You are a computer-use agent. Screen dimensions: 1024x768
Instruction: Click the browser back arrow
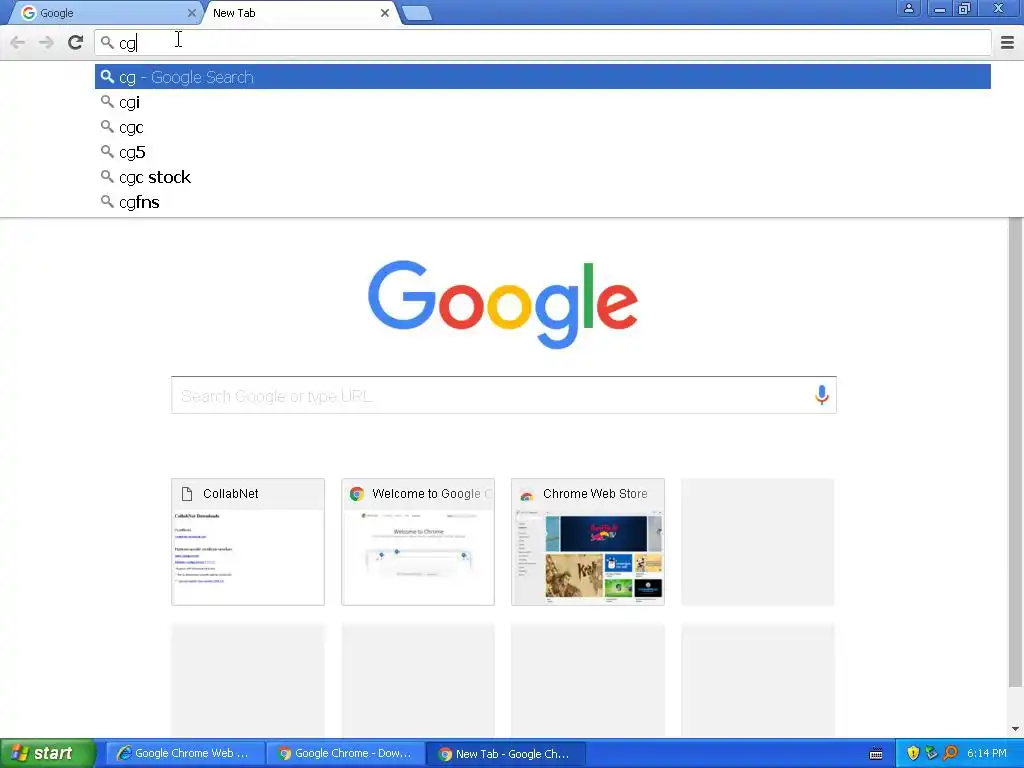point(18,42)
